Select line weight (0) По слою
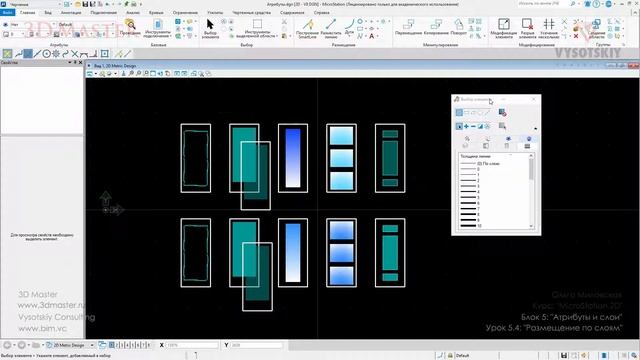This screenshot has width=640, height=360. (493, 164)
